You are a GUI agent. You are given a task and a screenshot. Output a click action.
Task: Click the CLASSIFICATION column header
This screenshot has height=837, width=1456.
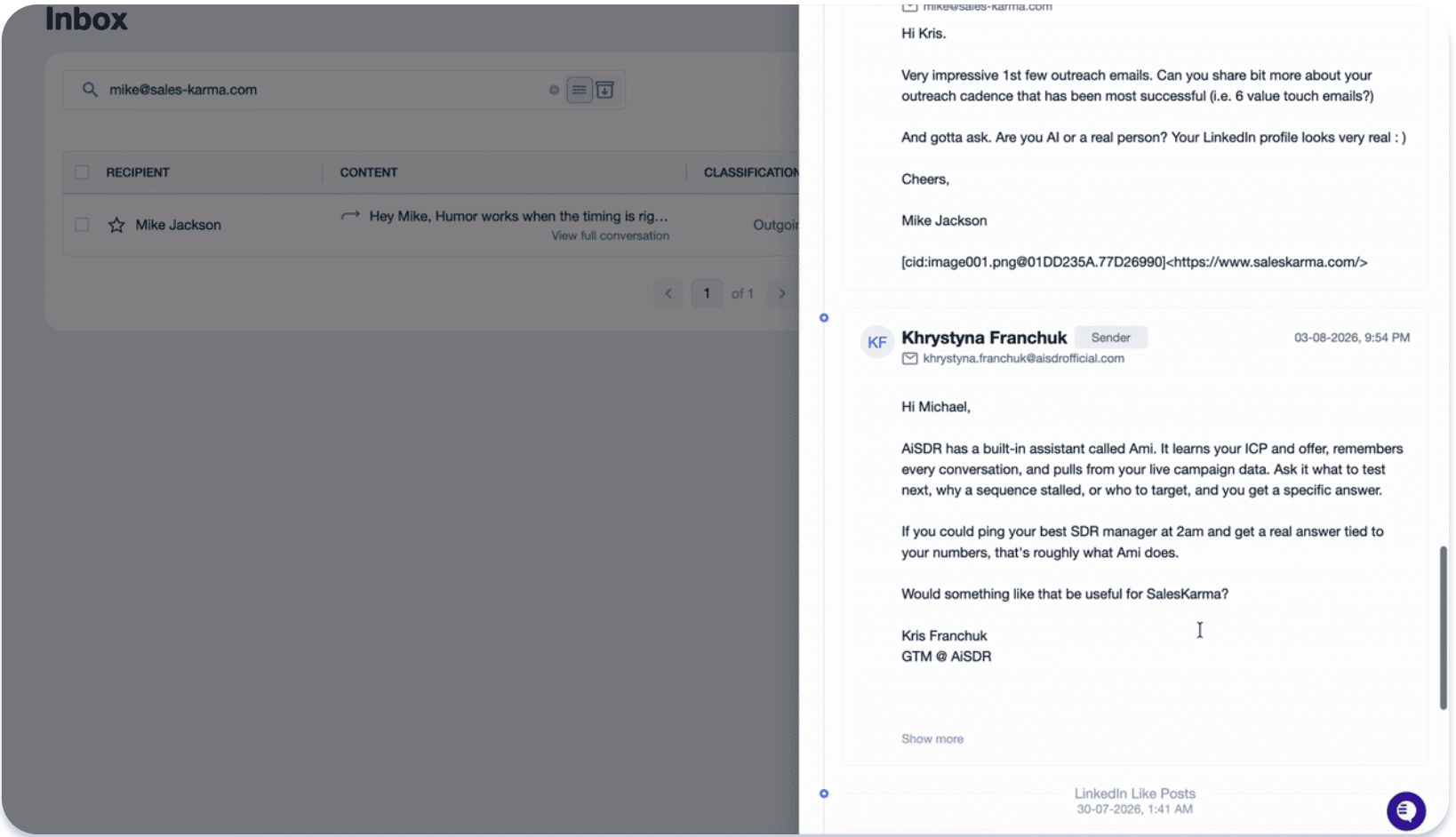click(x=751, y=172)
